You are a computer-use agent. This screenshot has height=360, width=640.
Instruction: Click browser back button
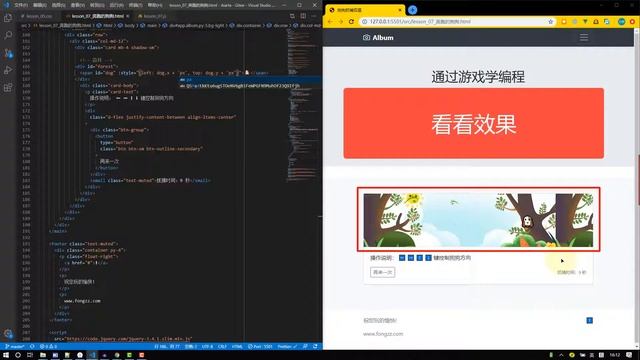pyautogui.click(x=330, y=22)
